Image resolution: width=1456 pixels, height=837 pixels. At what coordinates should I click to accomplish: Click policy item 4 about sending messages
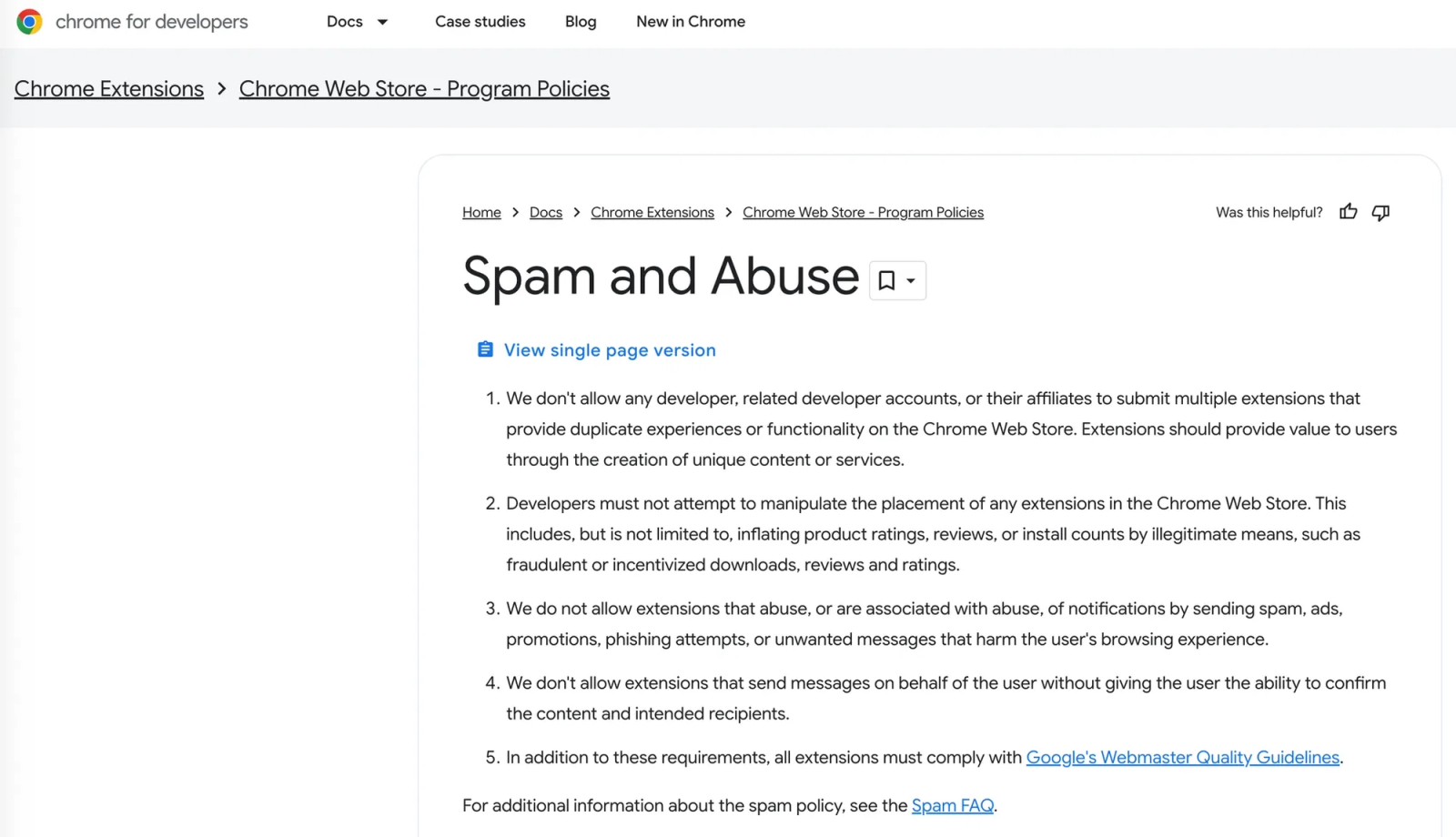click(x=946, y=698)
